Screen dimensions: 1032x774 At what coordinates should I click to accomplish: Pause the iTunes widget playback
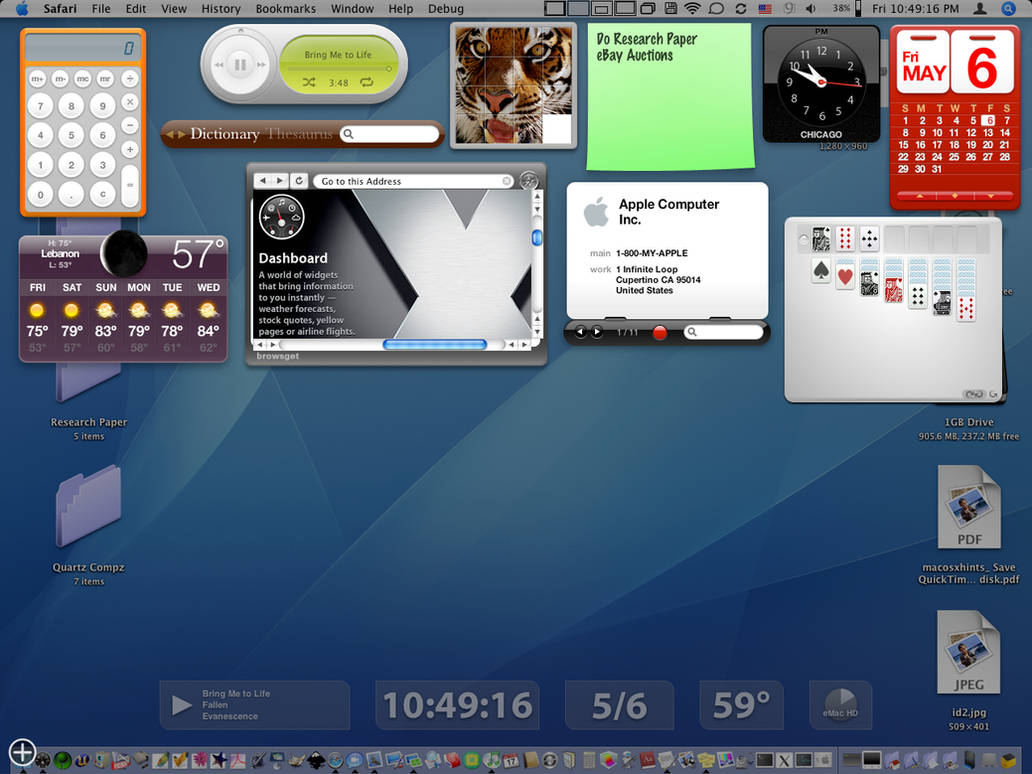tap(240, 64)
